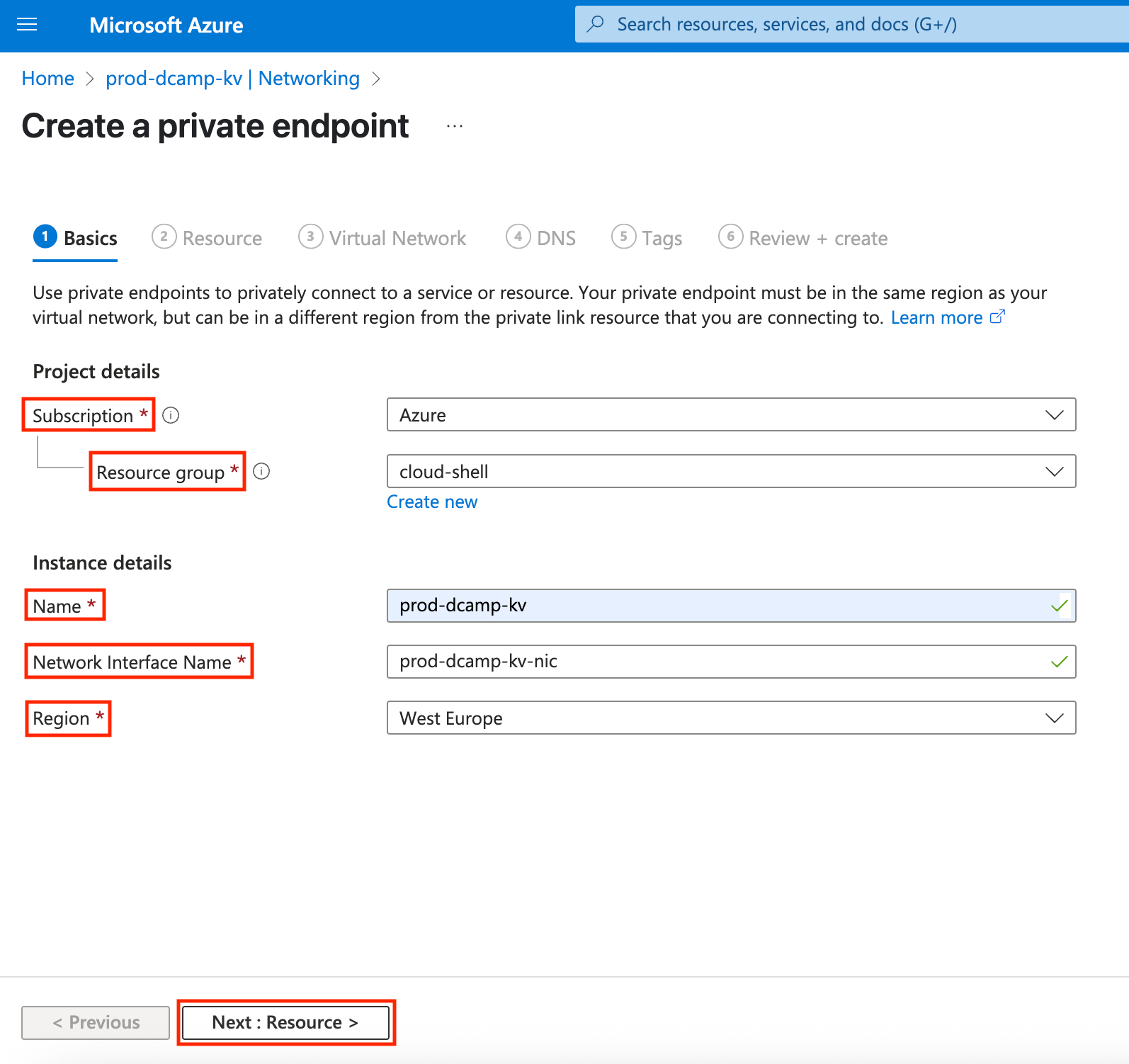Viewport: 1129px width, 1064px height.
Task: Click the Resource group field label
Action: click(161, 472)
